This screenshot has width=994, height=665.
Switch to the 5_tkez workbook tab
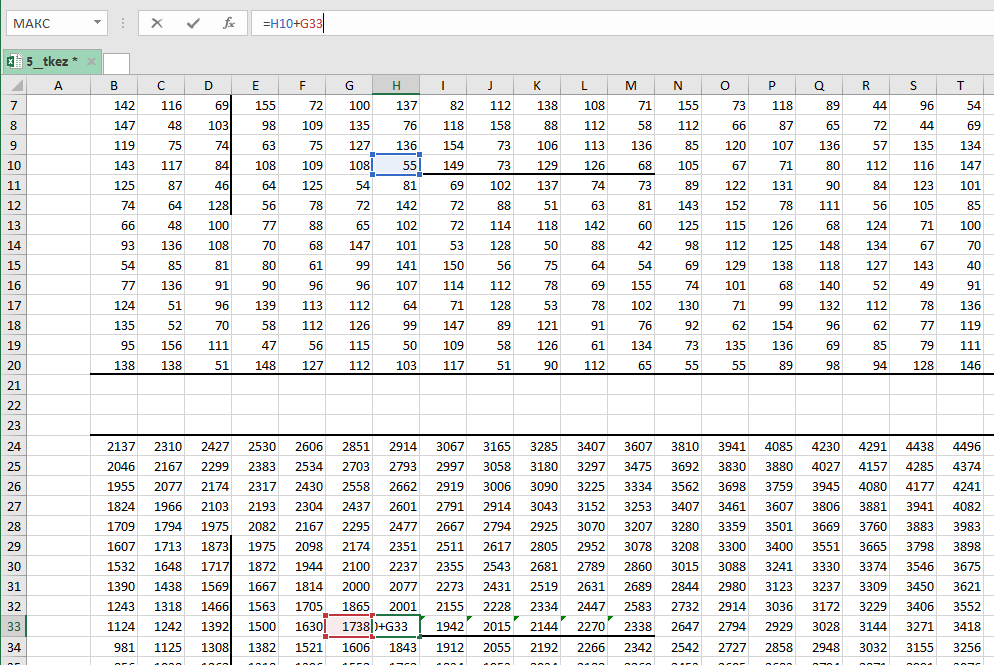pos(50,62)
